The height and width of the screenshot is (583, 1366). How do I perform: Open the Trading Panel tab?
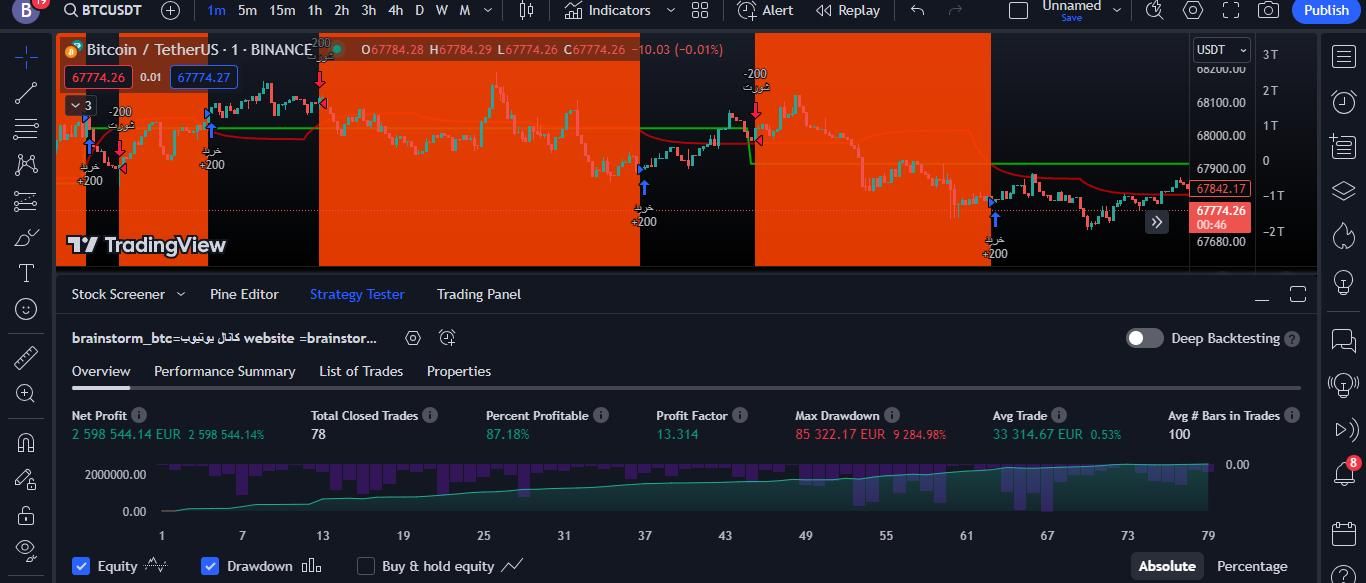(x=479, y=294)
